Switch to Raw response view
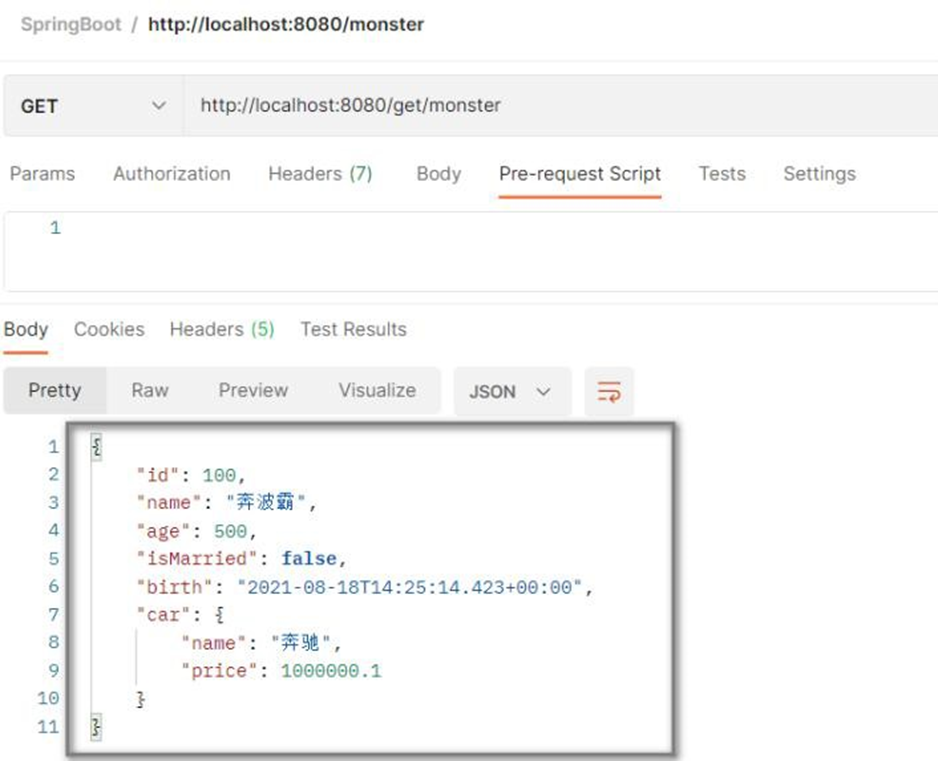Image resolution: width=938 pixels, height=761 pixels. tap(150, 391)
